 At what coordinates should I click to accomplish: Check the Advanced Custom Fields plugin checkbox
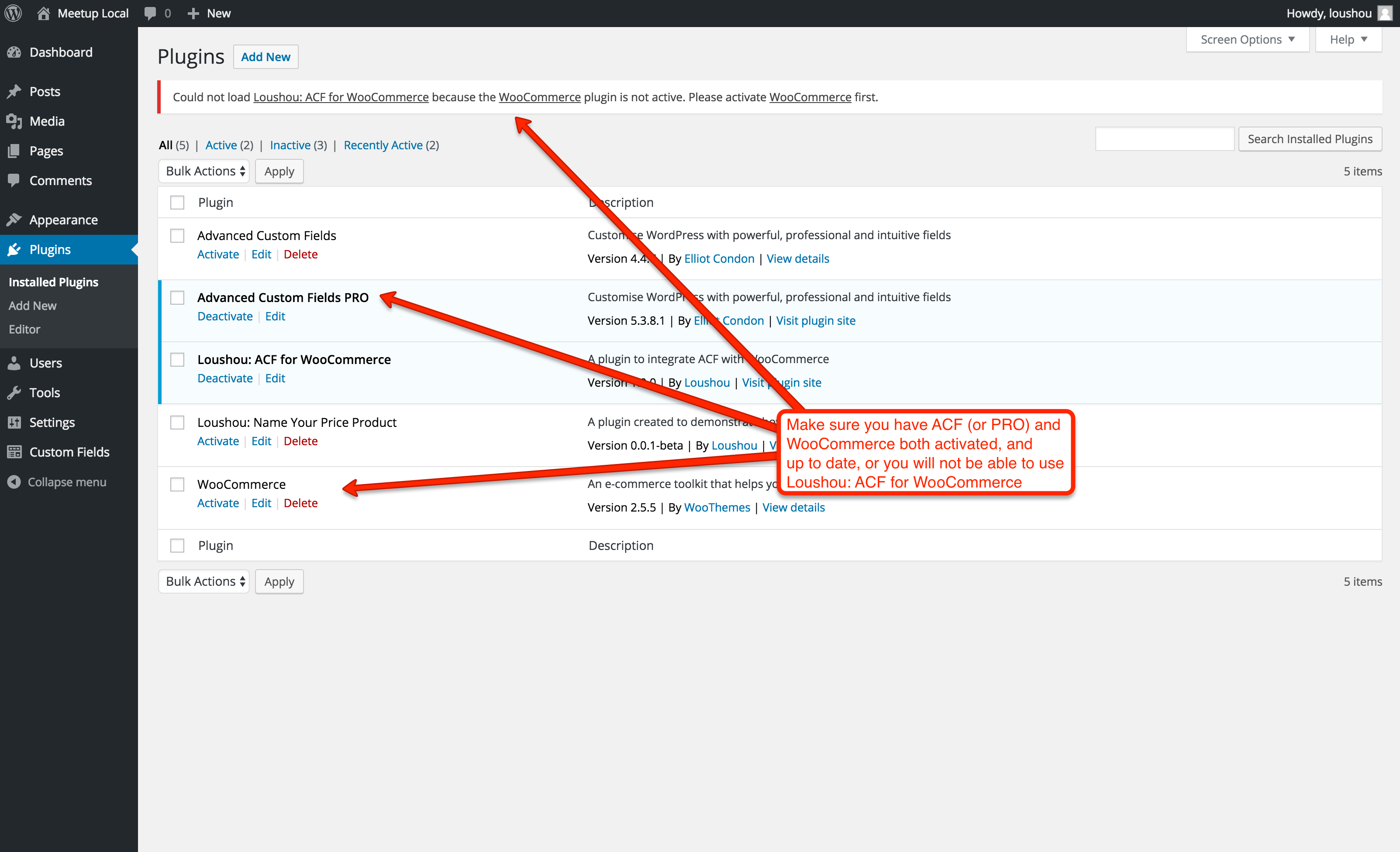pos(177,235)
